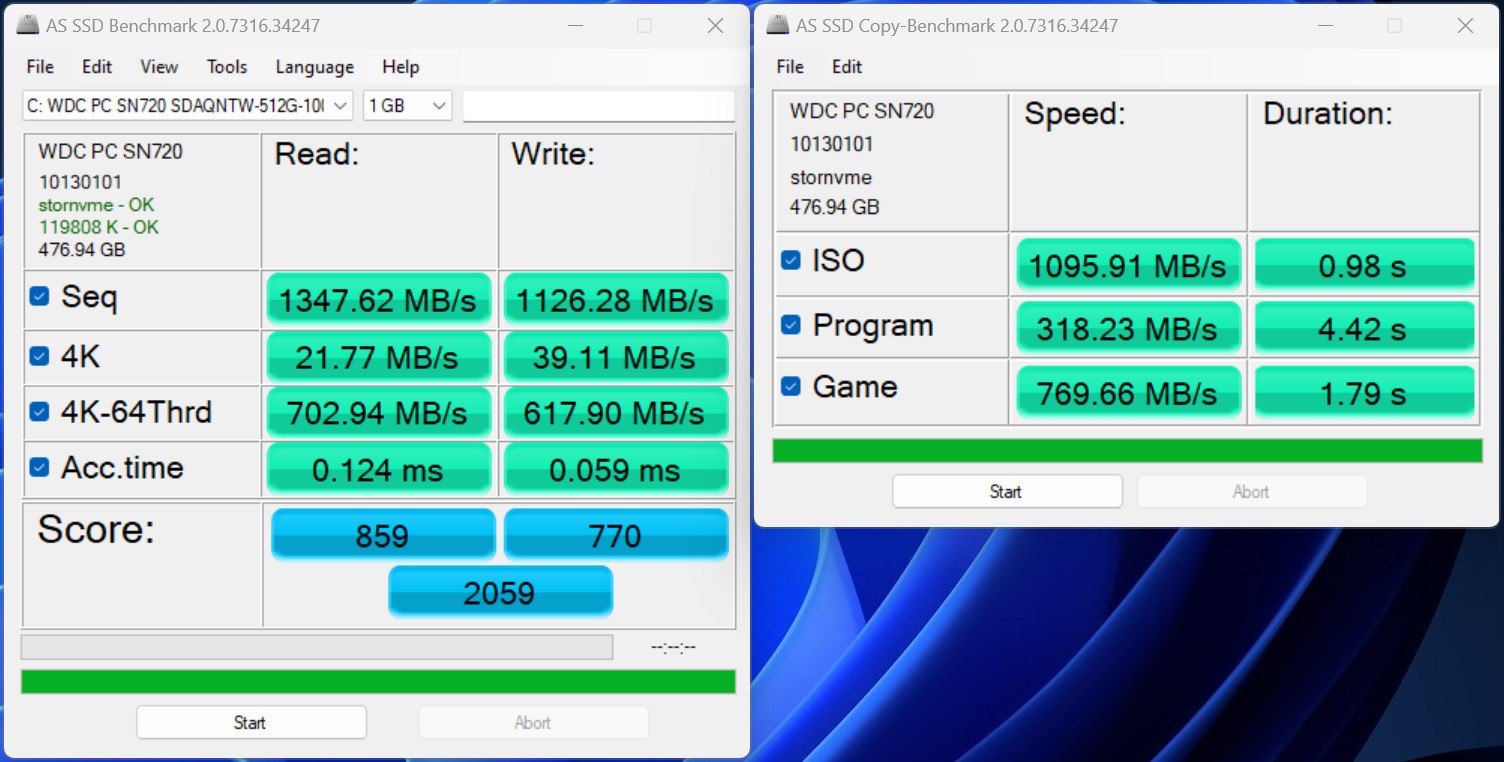Click the Seq read result 1347.62 MB/s

pos(379,299)
